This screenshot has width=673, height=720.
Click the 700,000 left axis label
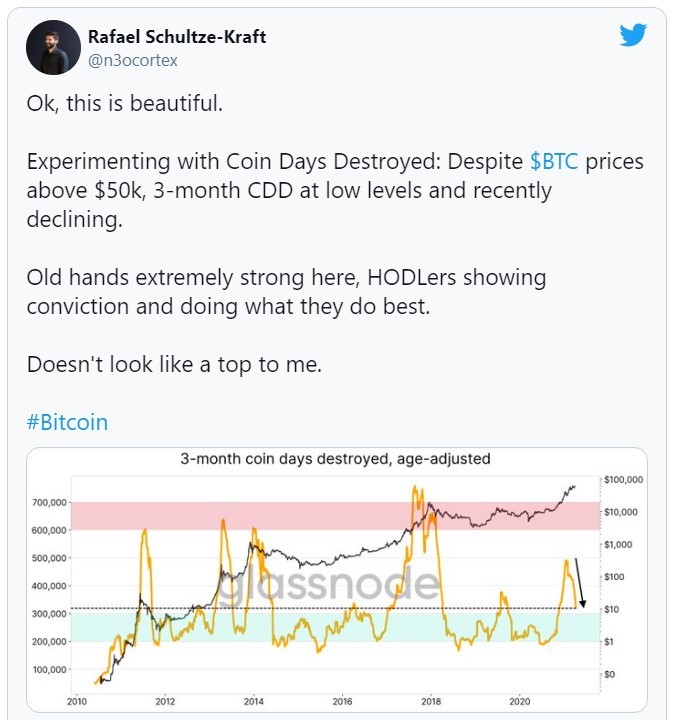click(46, 502)
